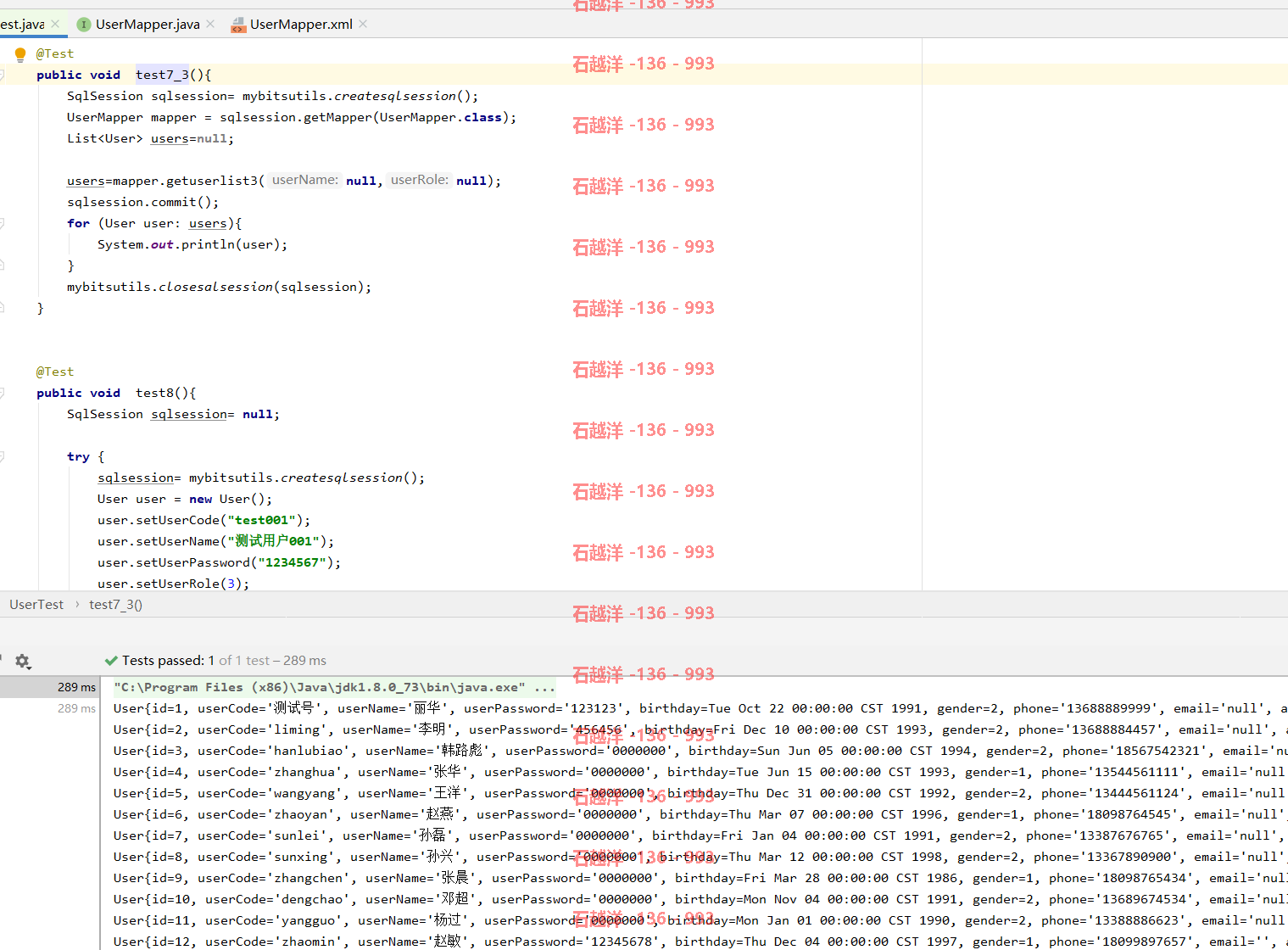Viewport: 1288px width, 950px height.
Task: Click the List<User> users=null line
Action: (x=150, y=138)
